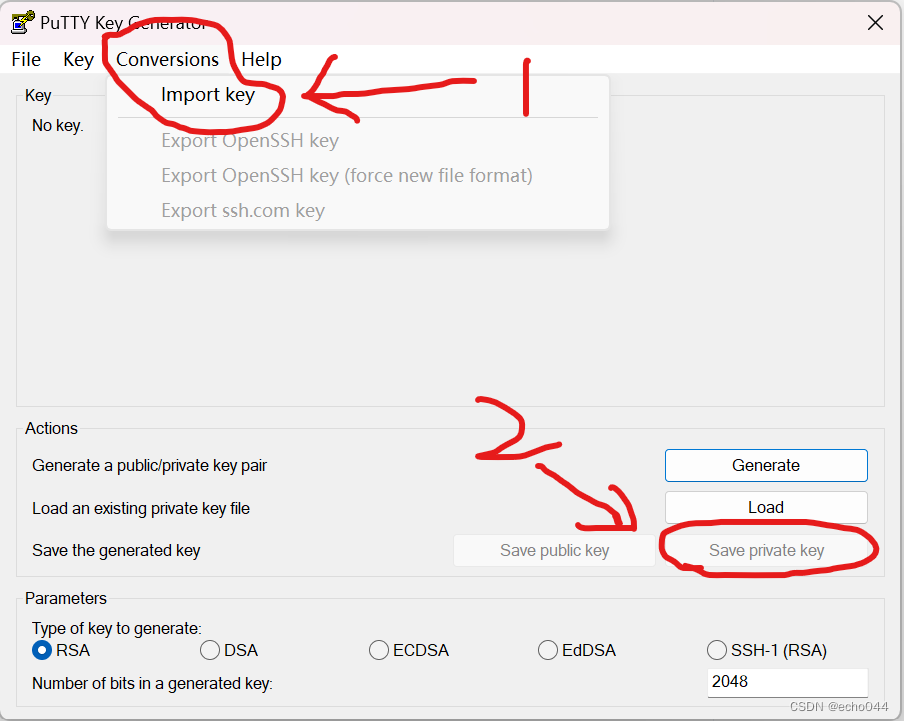Screen dimensions: 904x721
Task: Click the PuTTY Key Generator title bar icon
Action: tap(22, 22)
